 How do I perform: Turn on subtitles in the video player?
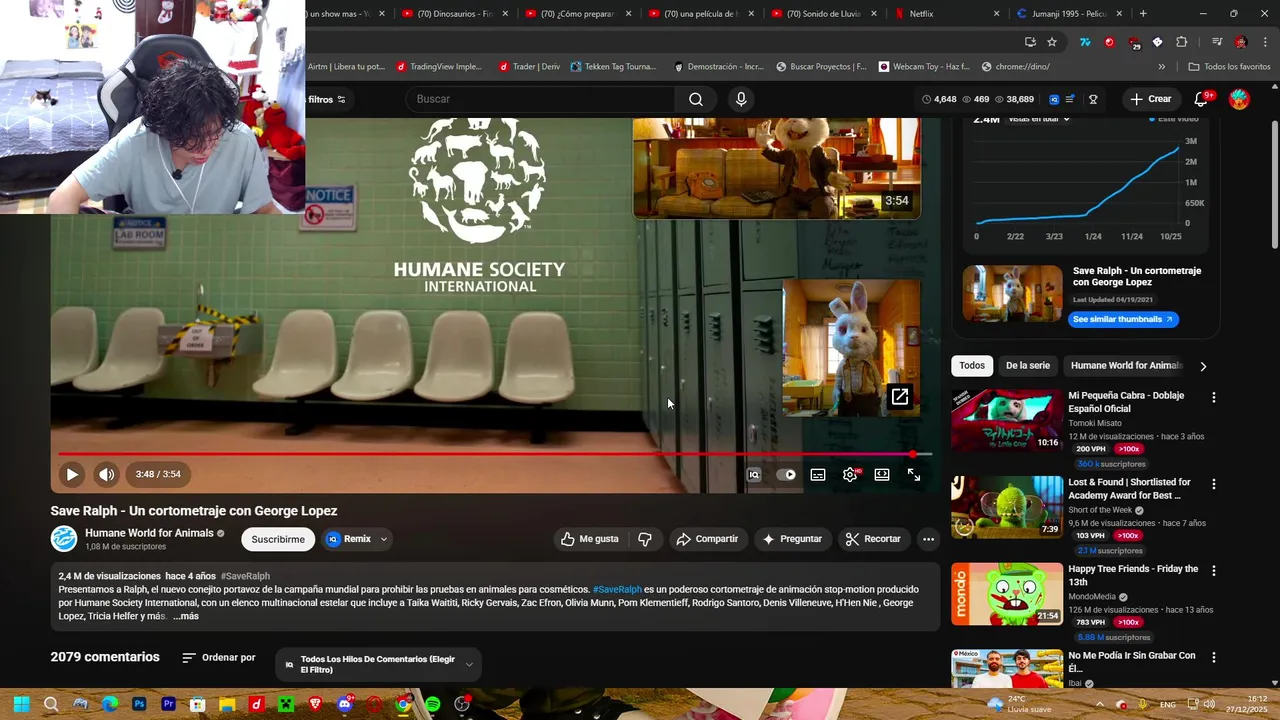point(818,475)
